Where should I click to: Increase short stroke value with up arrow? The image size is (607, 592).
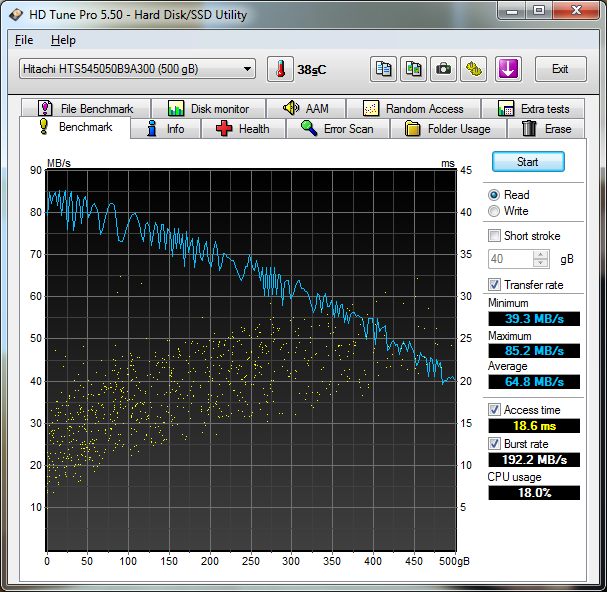[541, 254]
